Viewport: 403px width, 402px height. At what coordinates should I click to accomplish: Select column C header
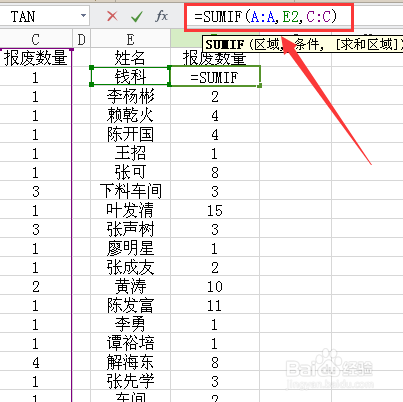36,40
